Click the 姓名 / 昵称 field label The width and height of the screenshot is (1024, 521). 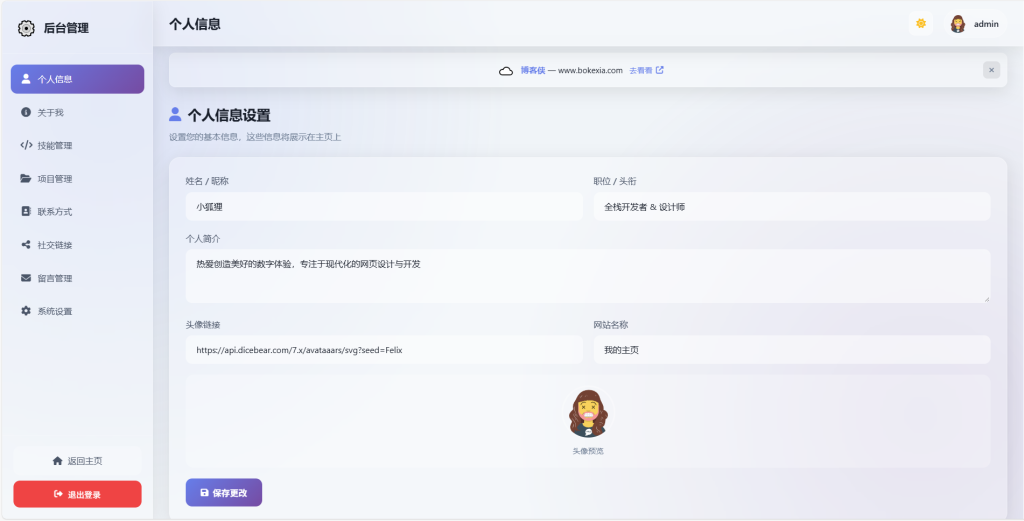coord(208,181)
